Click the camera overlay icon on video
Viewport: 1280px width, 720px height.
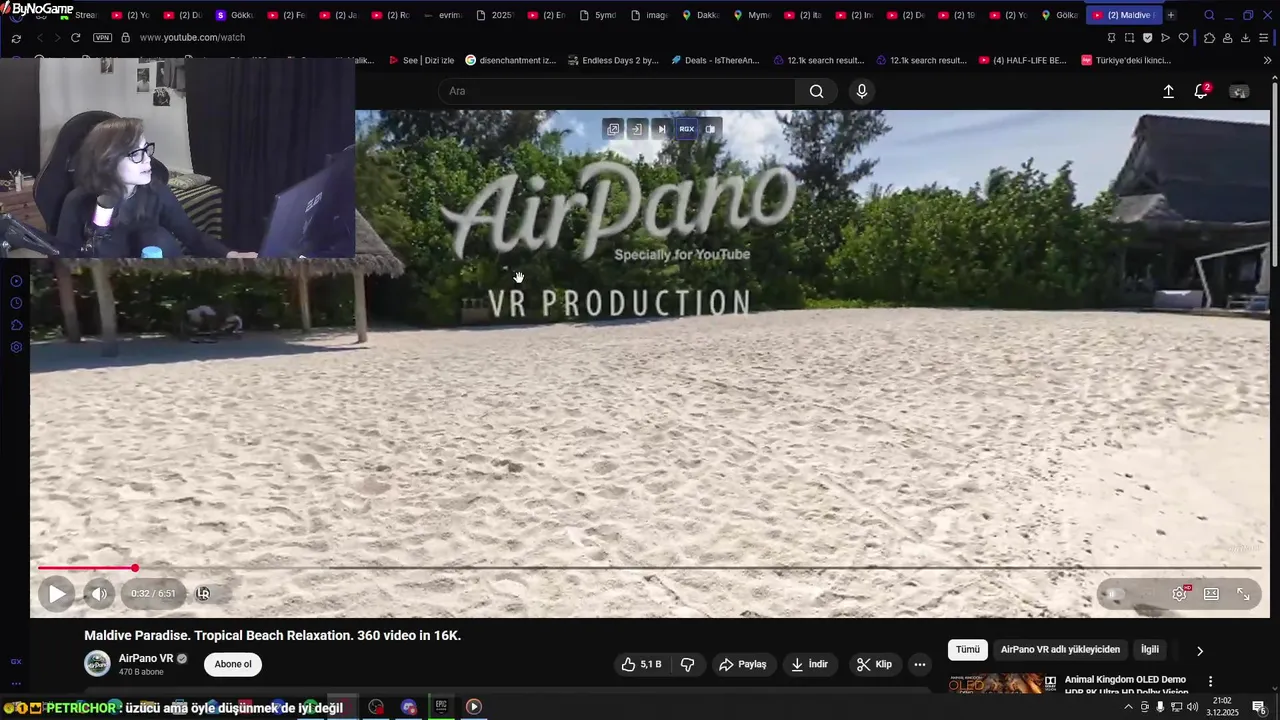coord(710,129)
